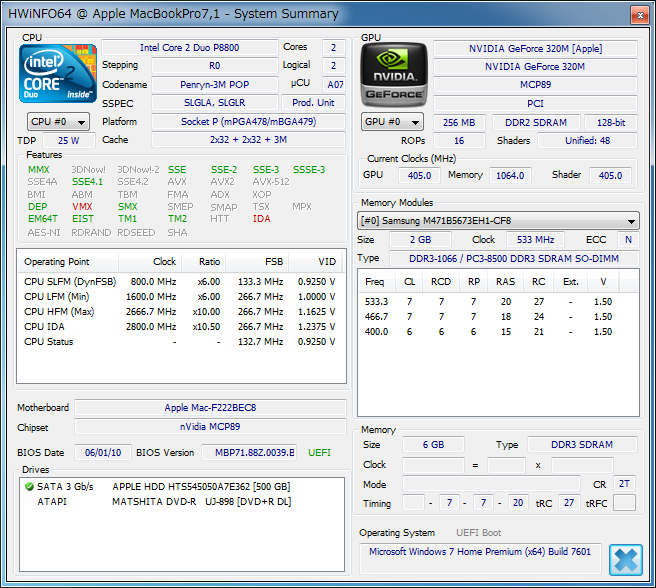Click the RAS column header
The image size is (656, 588).
(505, 282)
